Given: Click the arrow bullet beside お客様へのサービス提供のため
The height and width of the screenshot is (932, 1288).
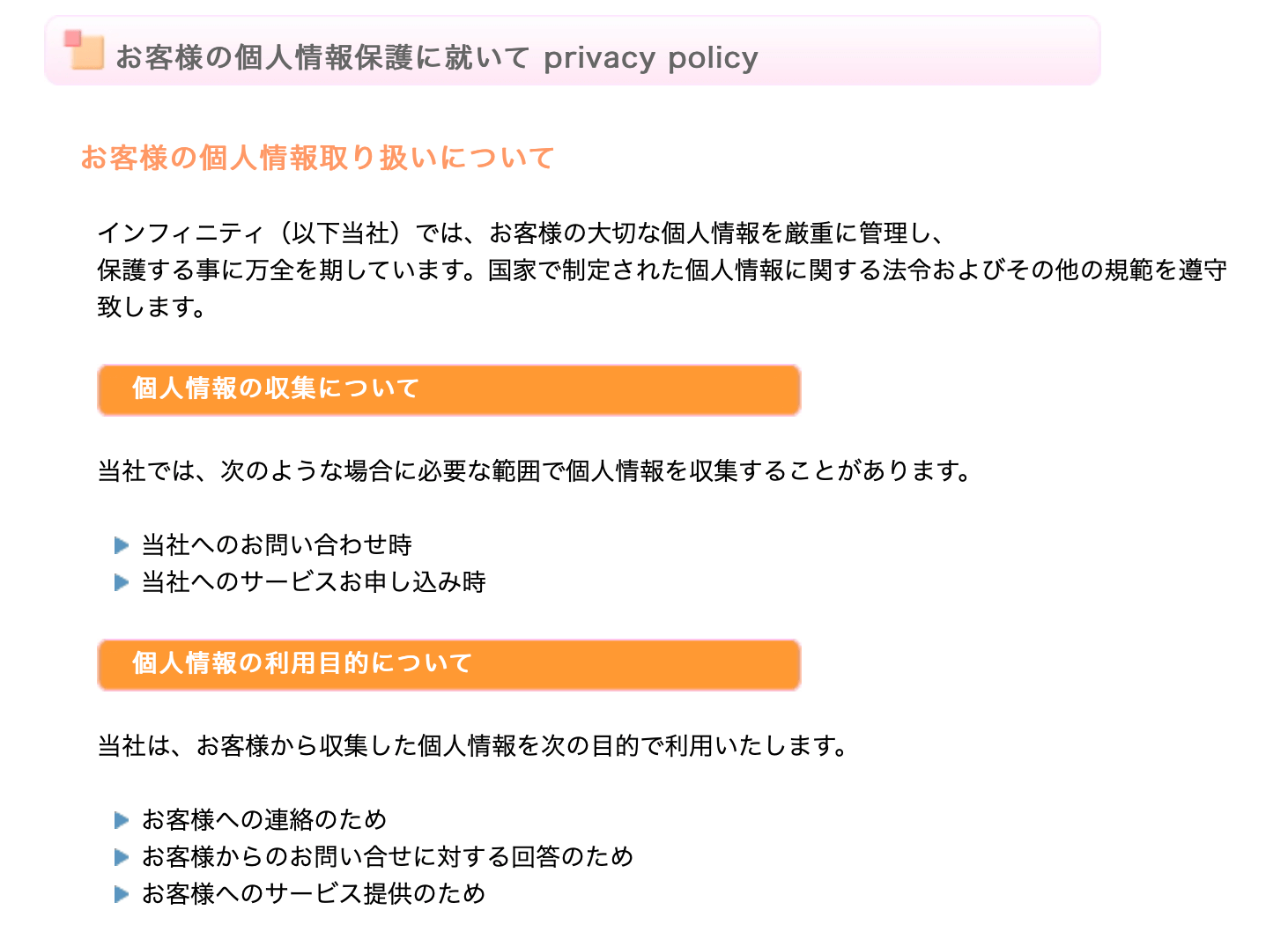Looking at the screenshot, I should click(x=122, y=894).
